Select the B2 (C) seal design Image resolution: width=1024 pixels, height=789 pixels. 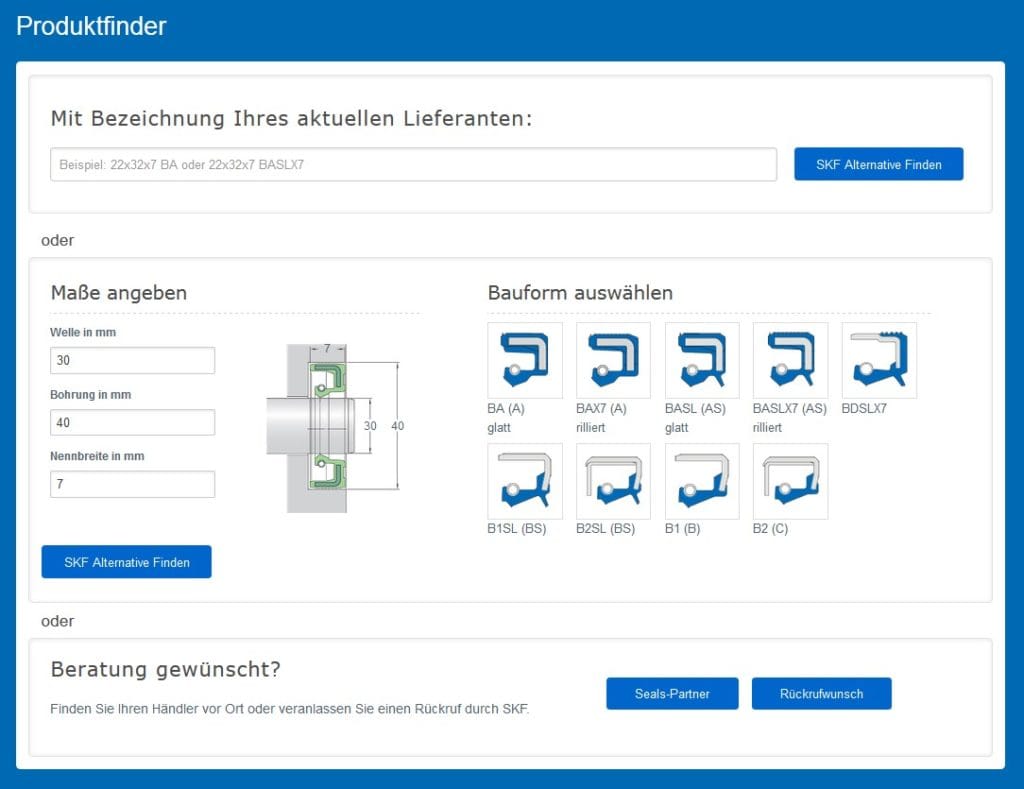click(790, 481)
